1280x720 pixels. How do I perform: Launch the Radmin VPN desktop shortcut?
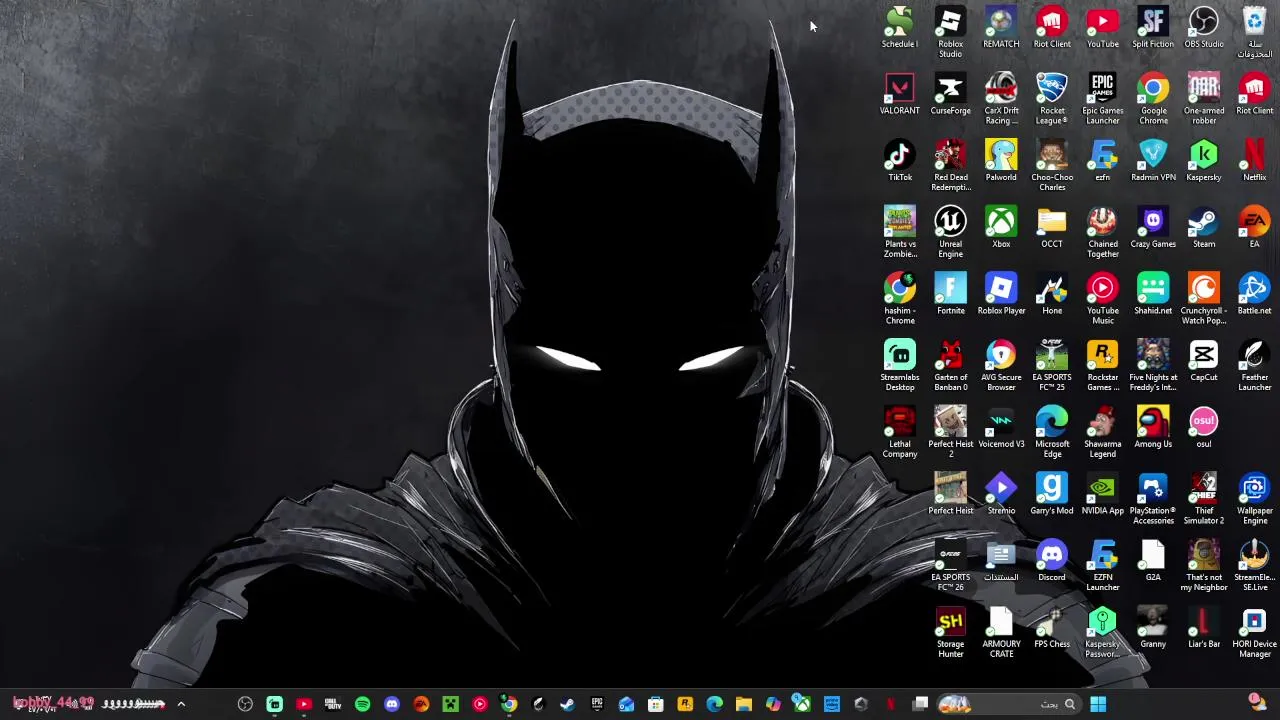(1153, 161)
